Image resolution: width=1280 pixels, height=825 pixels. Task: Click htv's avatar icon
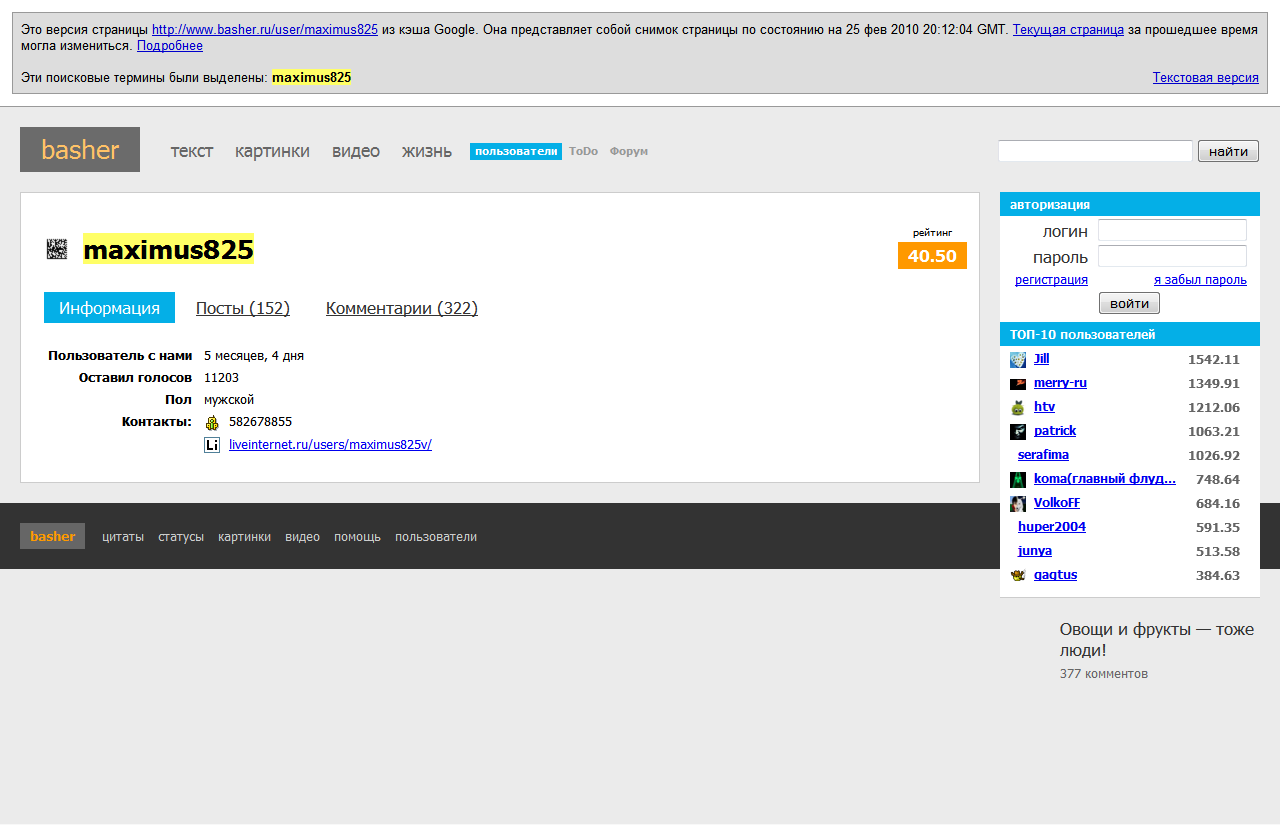(x=1018, y=408)
